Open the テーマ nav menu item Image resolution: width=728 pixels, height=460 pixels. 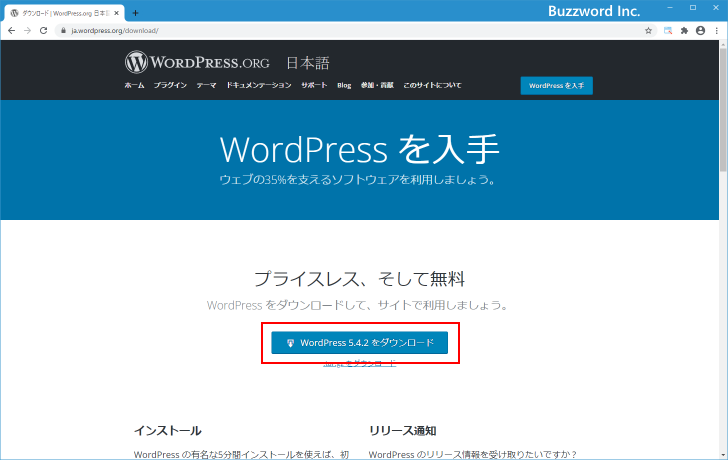pos(206,85)
